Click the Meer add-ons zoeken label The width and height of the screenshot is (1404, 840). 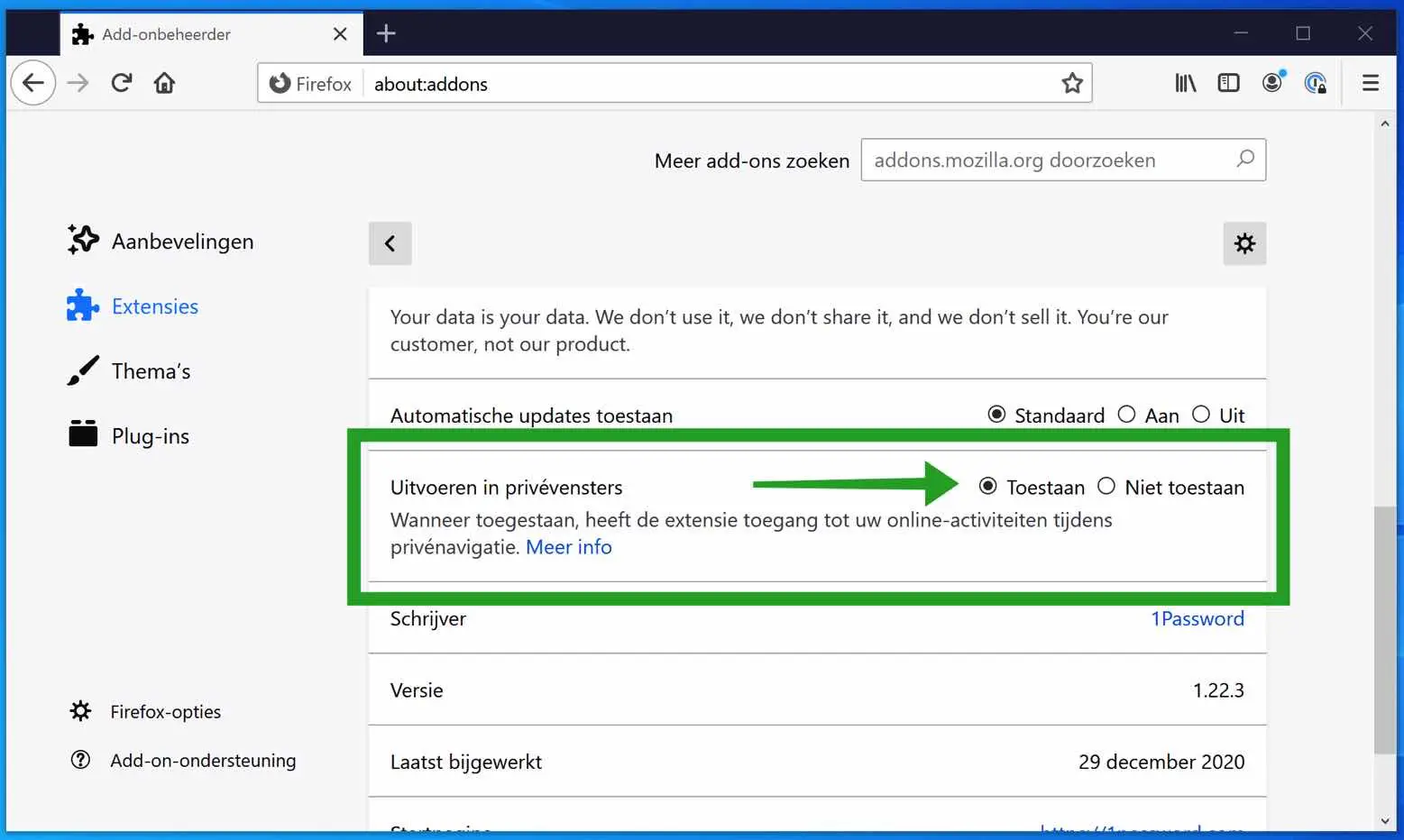[752, 160]
